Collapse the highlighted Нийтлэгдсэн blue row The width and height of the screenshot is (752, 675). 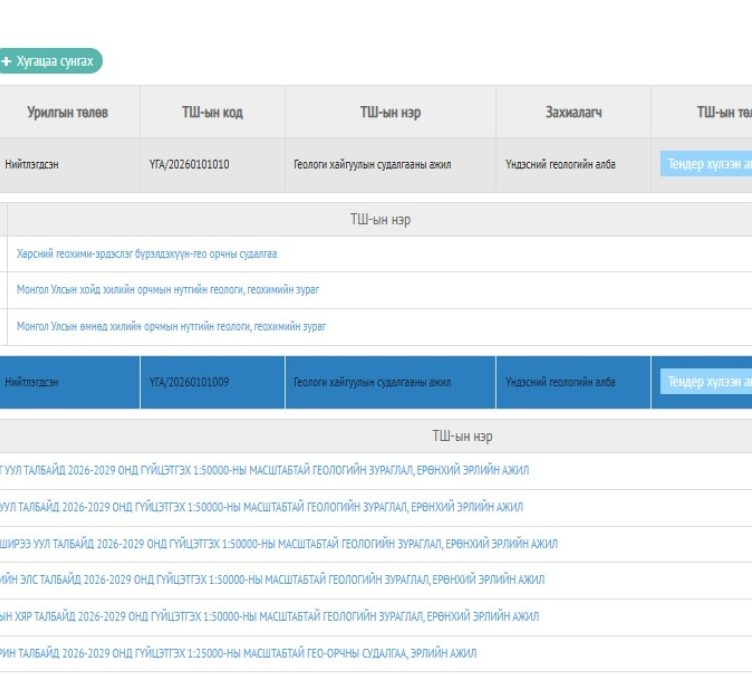[32, 382]
